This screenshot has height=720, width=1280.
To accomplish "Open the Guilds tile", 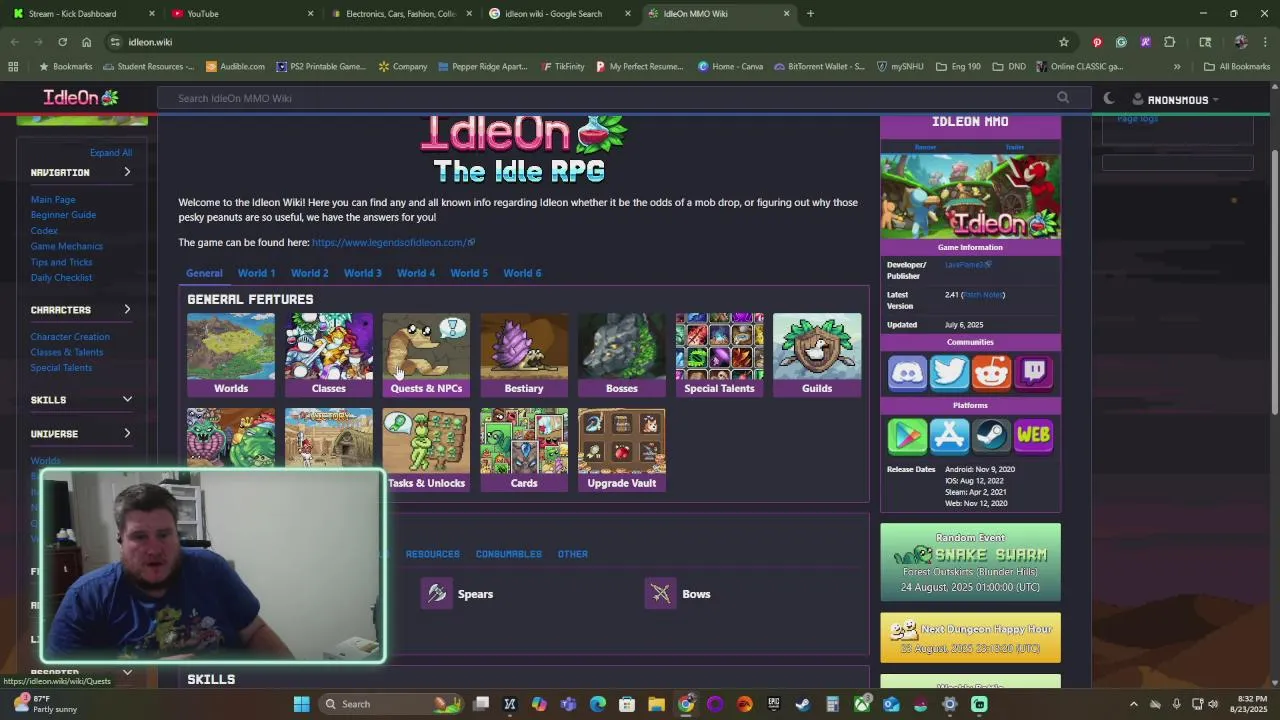I will pos(817,355).
